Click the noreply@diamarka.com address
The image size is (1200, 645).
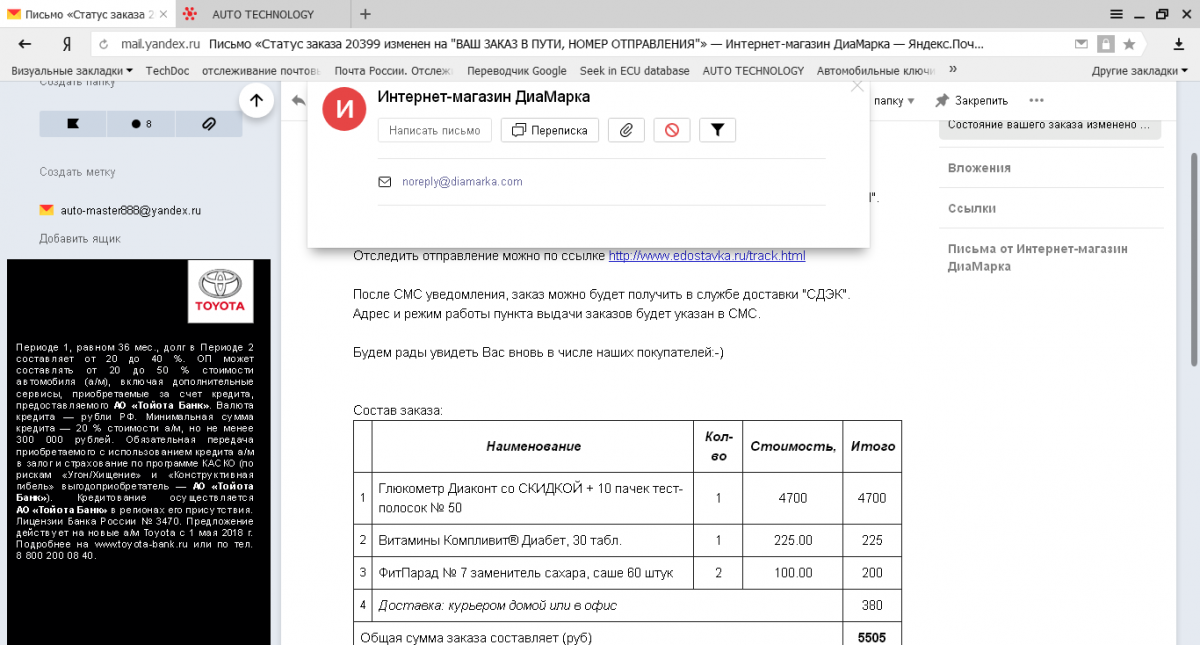(462, 182)
